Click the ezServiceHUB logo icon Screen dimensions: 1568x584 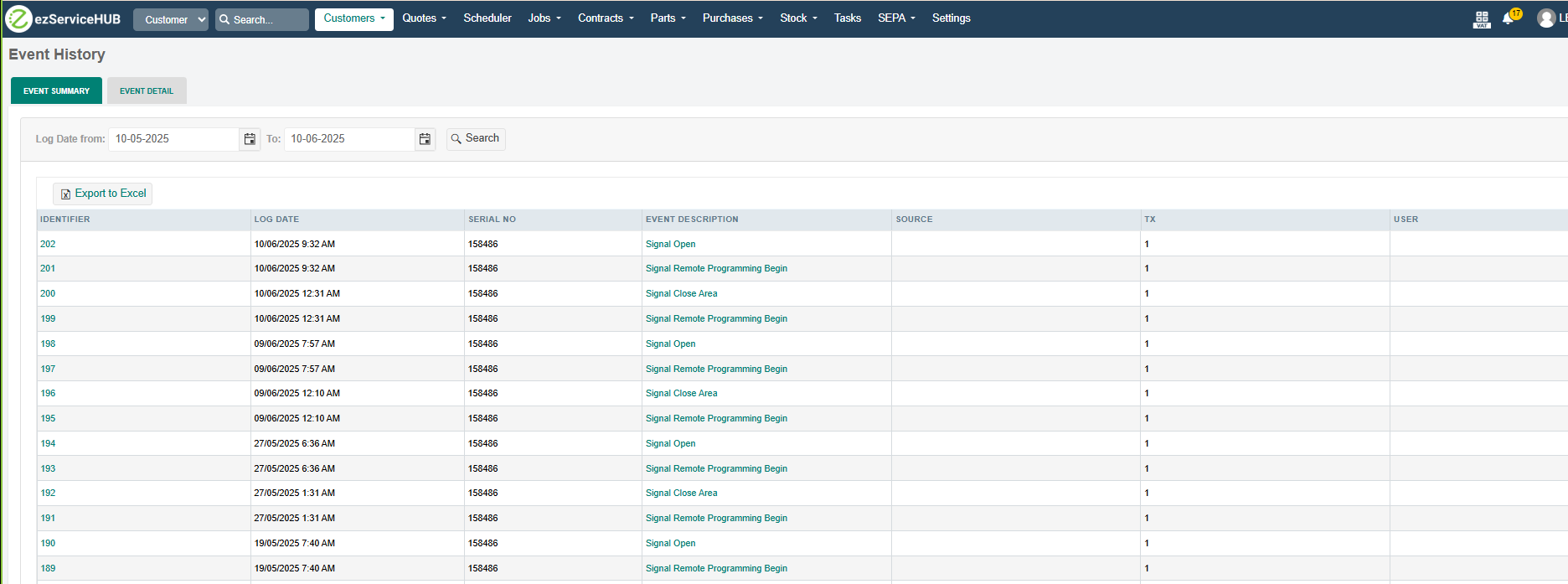18,18
